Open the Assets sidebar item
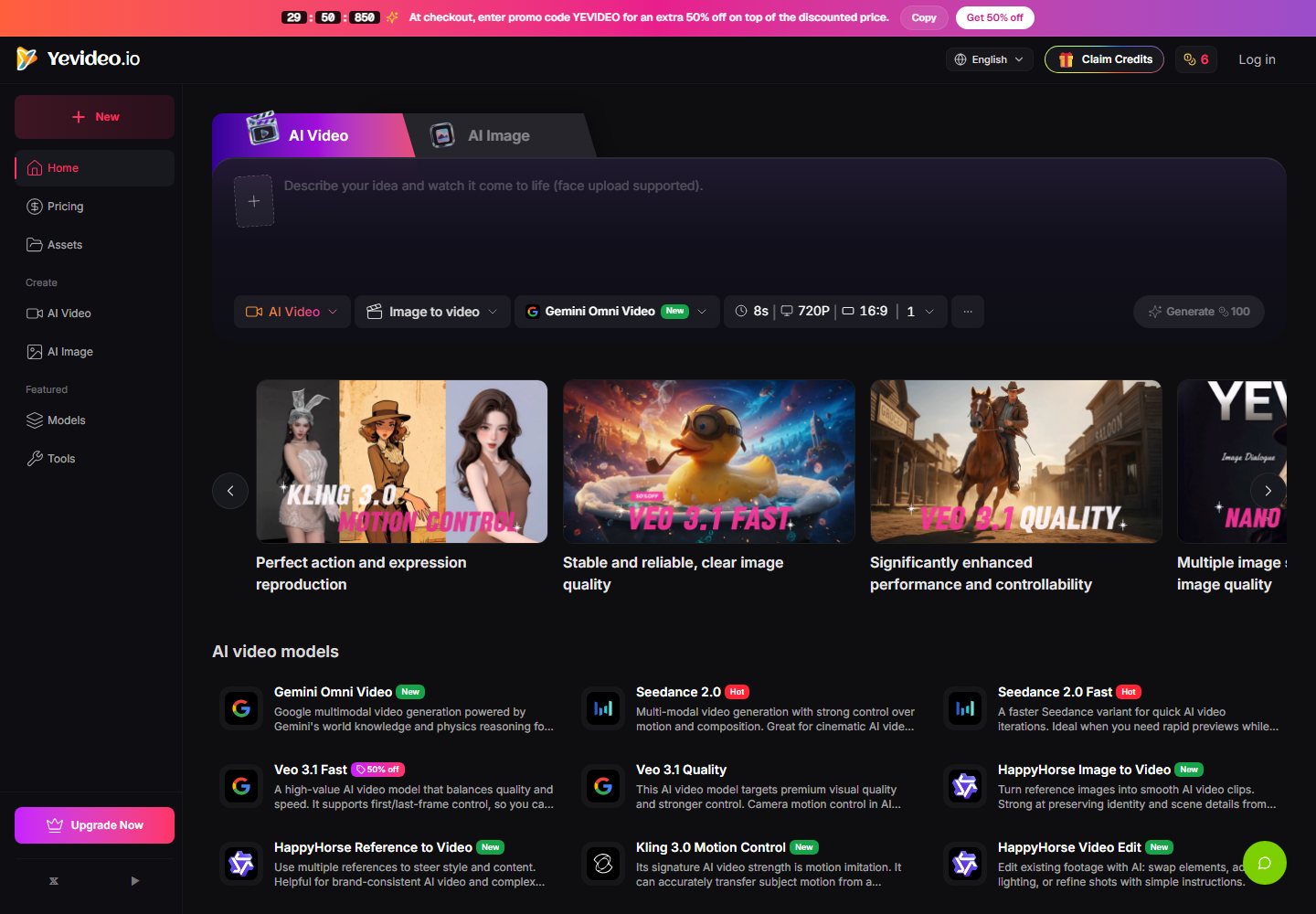Screen dimensions: 1316x914 point(94,245)
